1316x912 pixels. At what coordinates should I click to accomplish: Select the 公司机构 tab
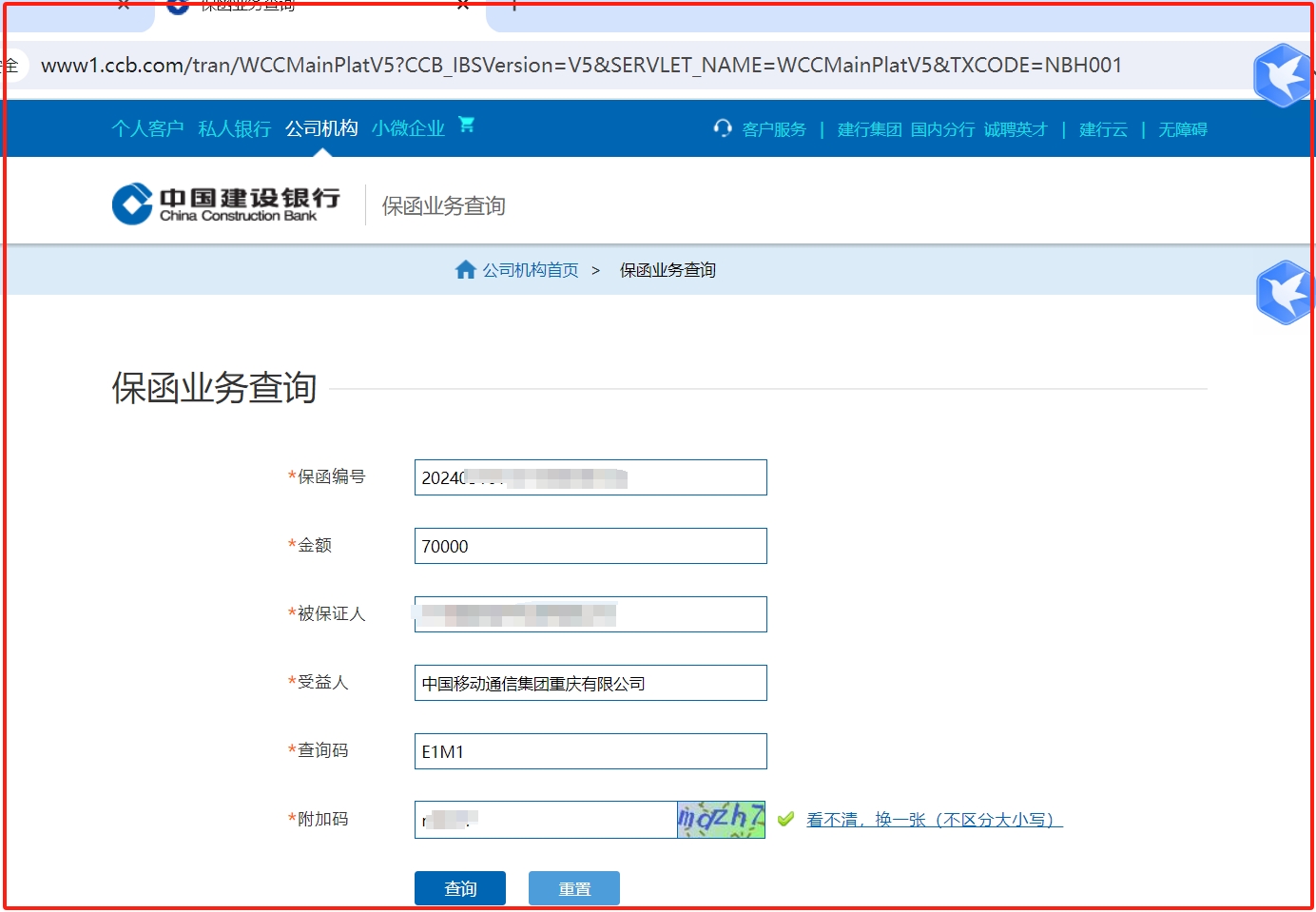point(321,128)
